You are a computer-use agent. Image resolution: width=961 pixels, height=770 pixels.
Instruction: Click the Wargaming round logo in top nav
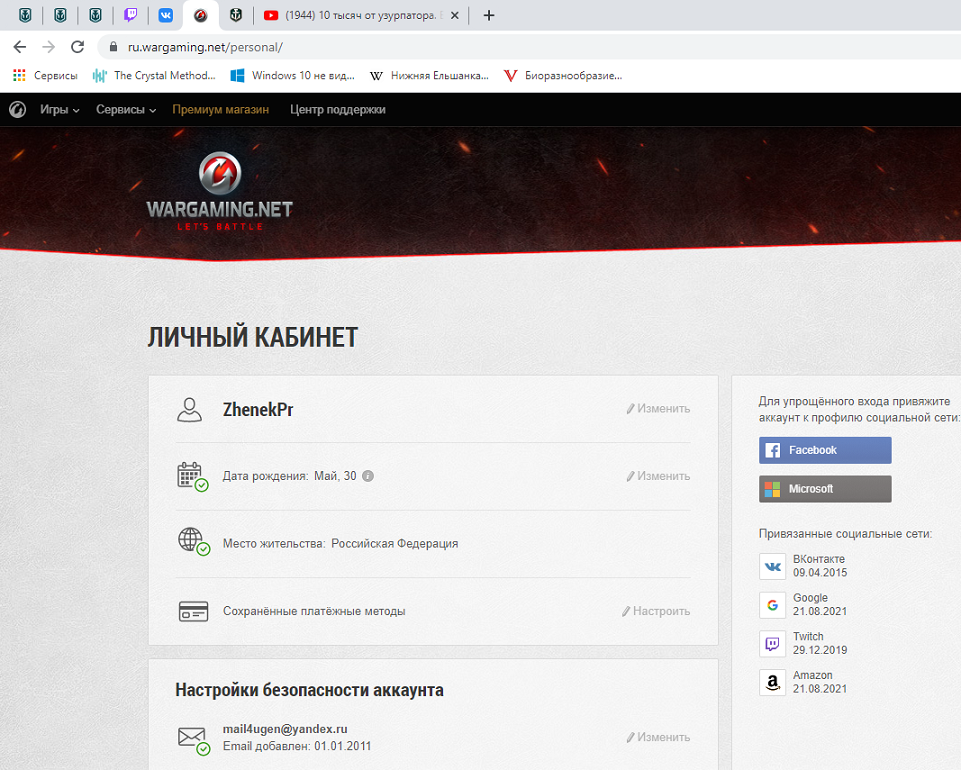(x=17, y=110)
